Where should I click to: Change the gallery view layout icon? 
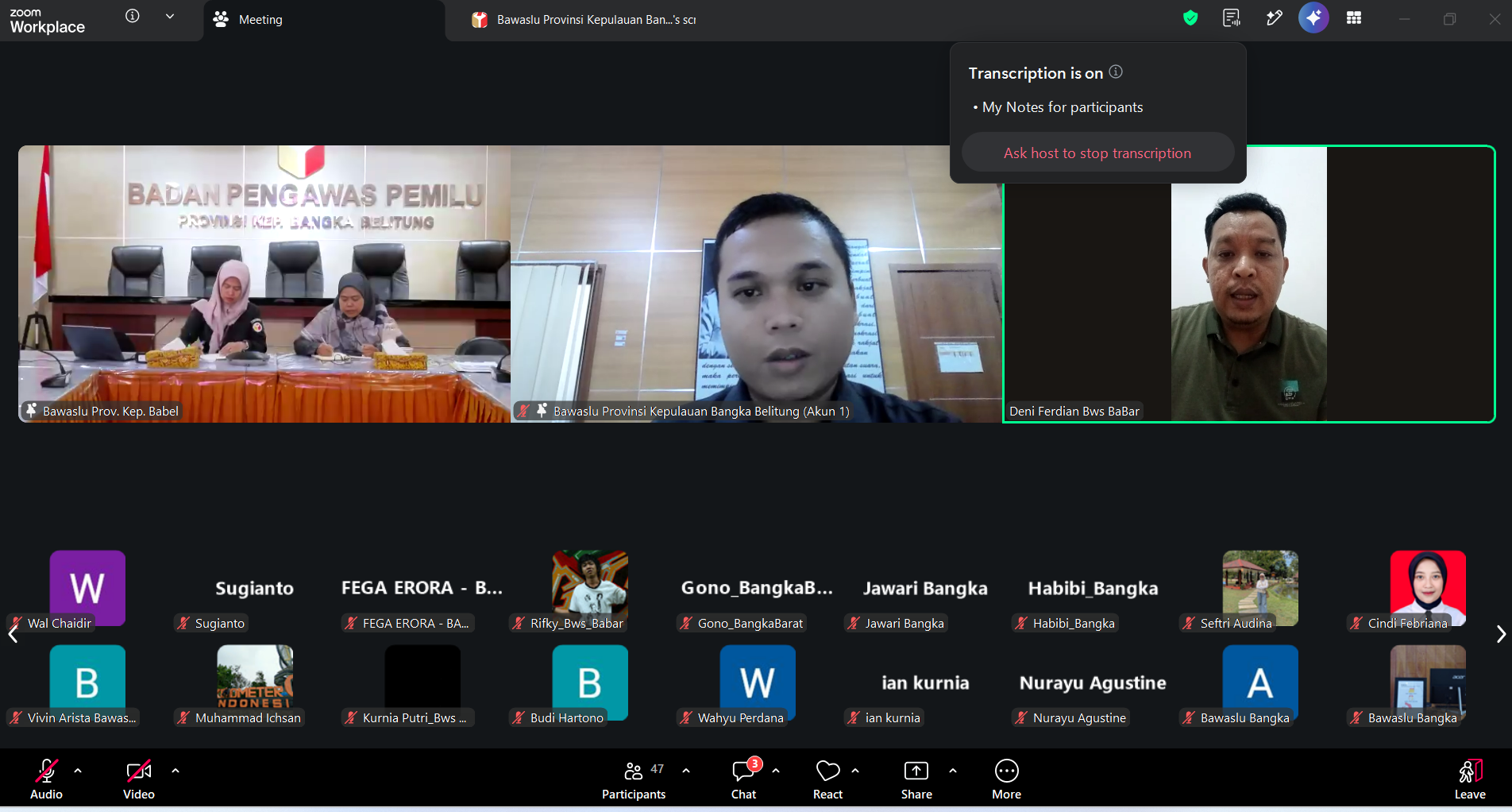(x=1354, y=18)
